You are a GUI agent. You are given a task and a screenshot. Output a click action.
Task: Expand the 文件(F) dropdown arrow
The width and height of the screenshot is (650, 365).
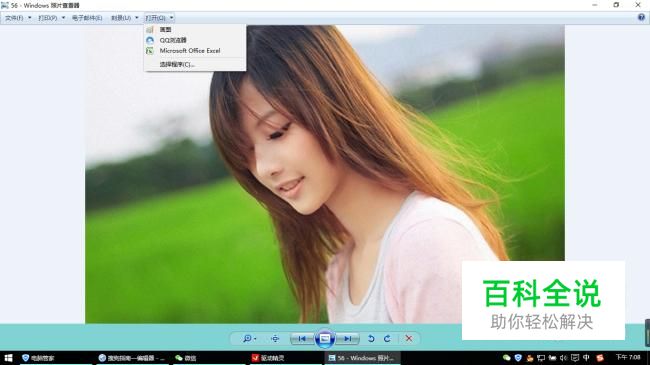(29, 18)
